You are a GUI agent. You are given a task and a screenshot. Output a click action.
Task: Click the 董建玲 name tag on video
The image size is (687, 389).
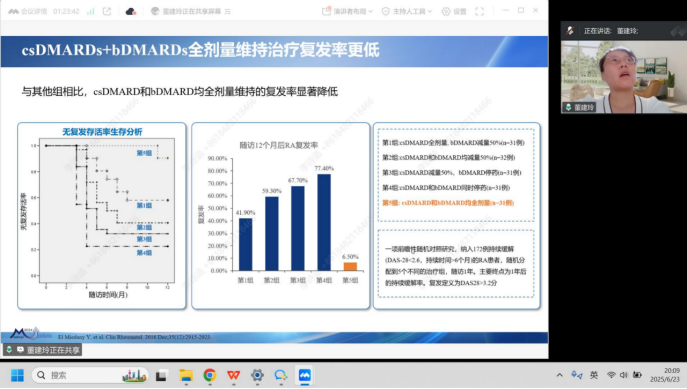pos(579,107)
